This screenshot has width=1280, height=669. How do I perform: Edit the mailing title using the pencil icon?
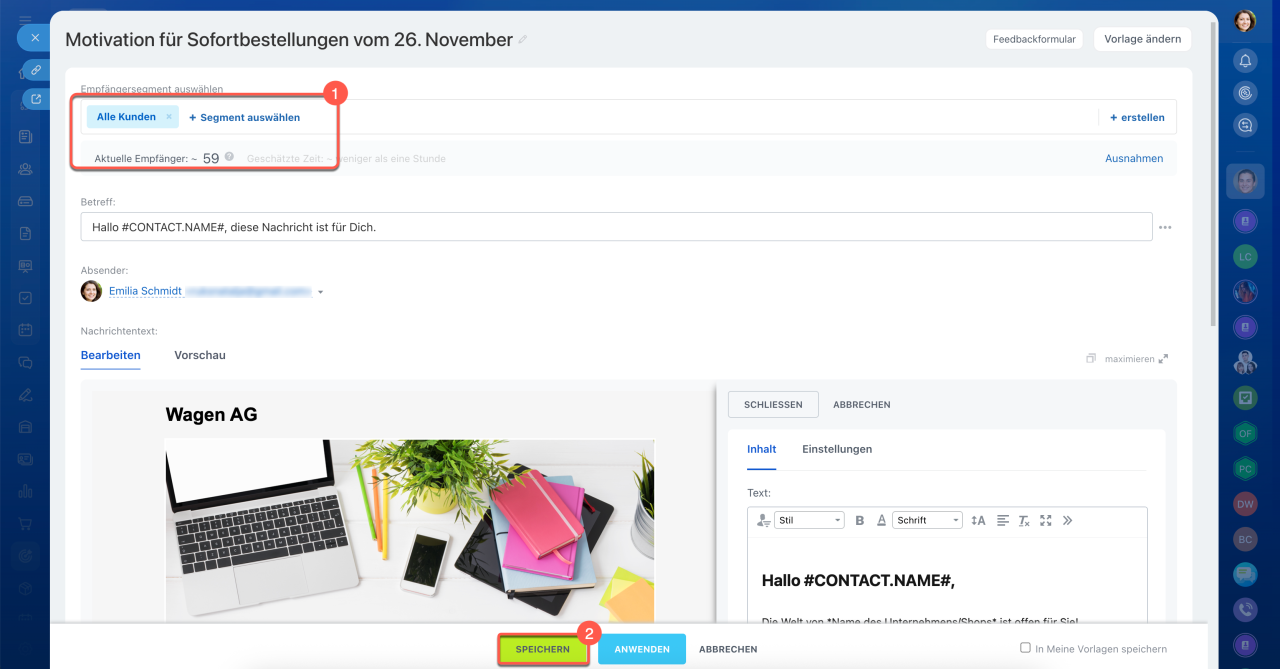pos(522,40)
